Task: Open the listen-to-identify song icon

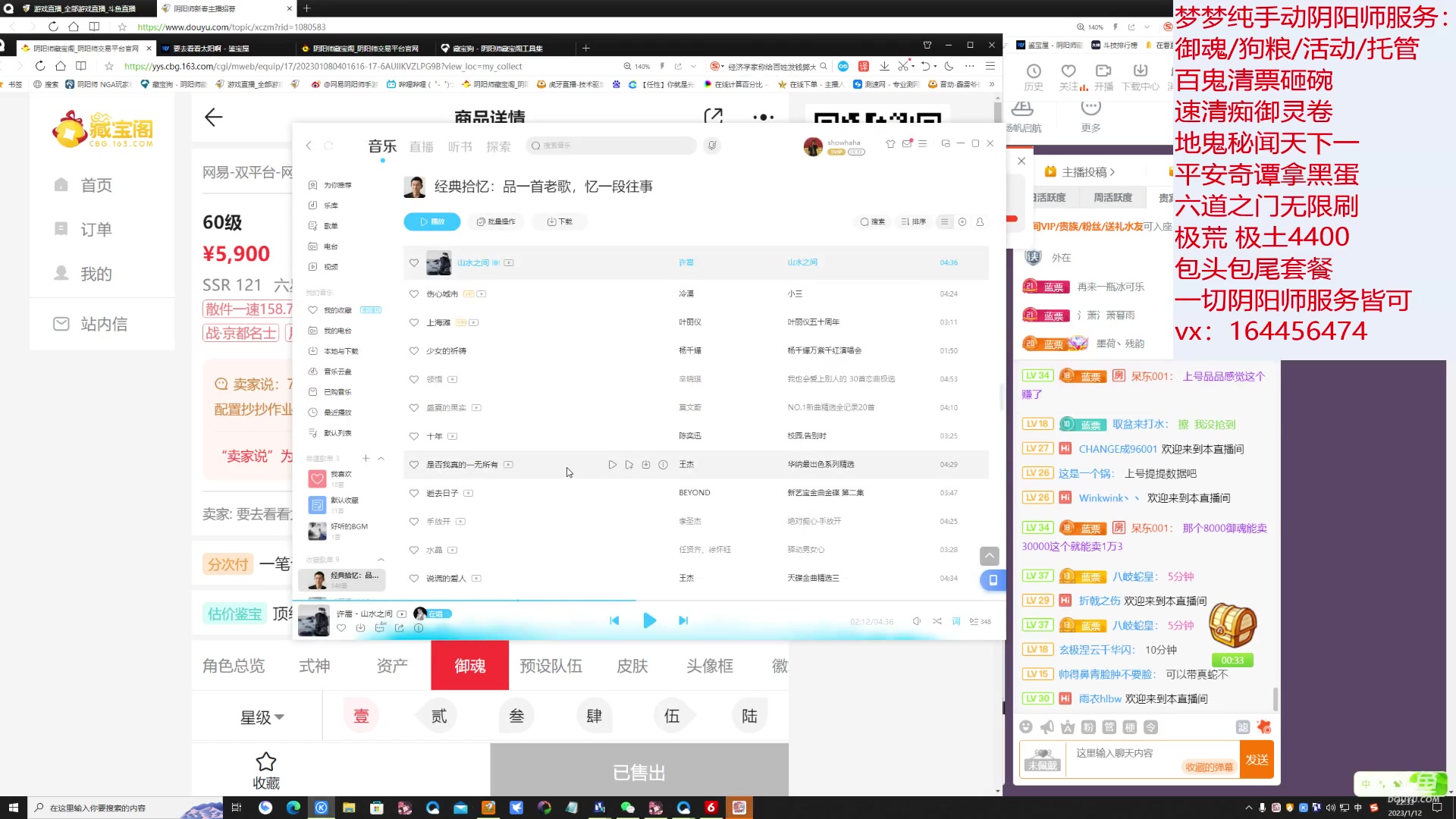Action: [x=711, y=146]
